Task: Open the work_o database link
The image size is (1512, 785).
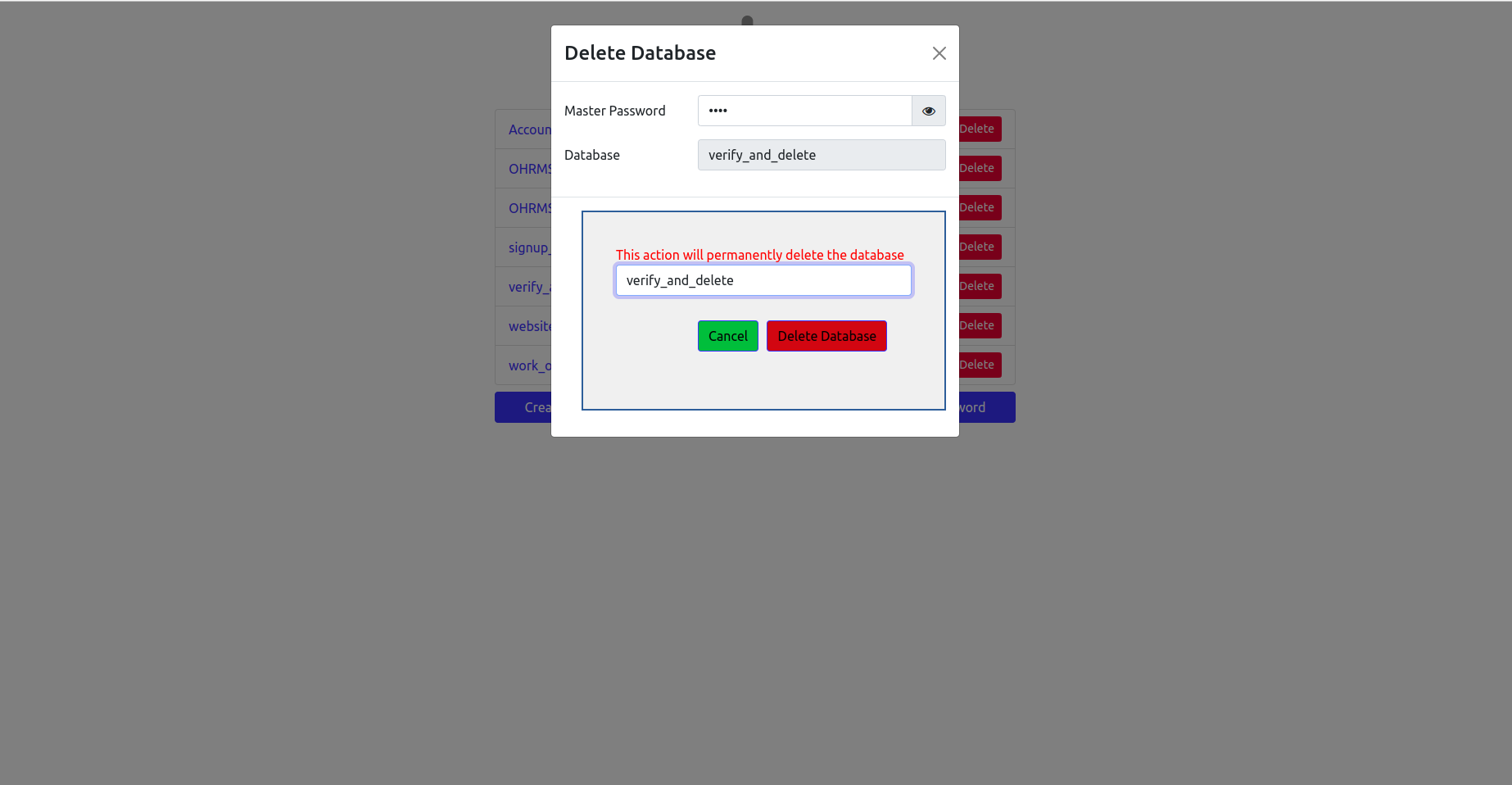Action: (530, 365)
